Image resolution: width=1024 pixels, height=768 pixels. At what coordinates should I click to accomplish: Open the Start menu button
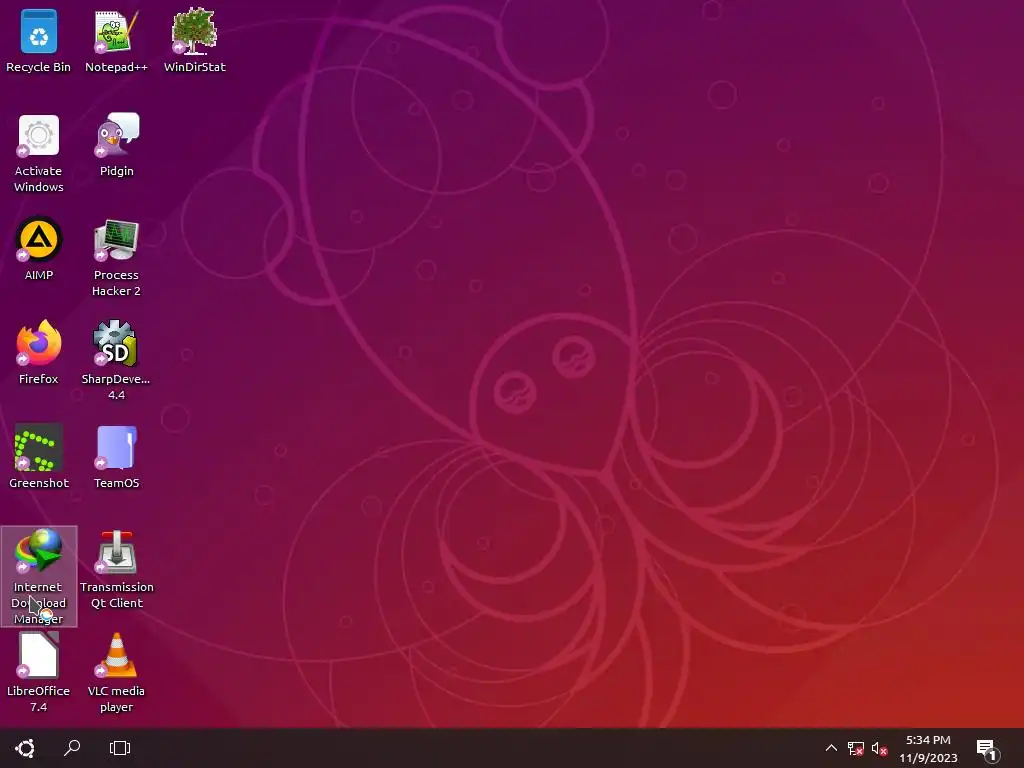tap(25, 748)
